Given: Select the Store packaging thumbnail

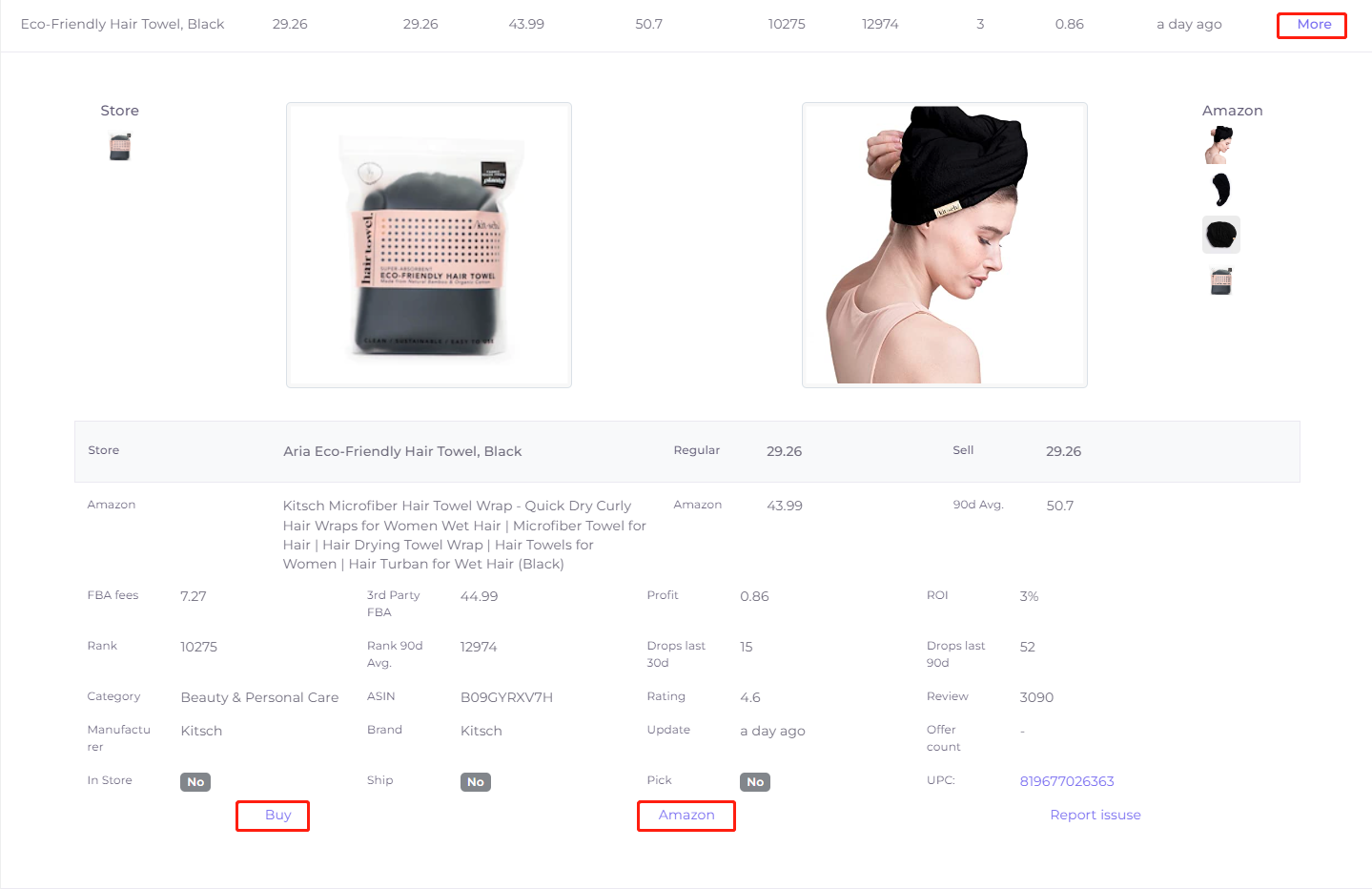Looking at the screenshot, I should [x=120, y=147].
